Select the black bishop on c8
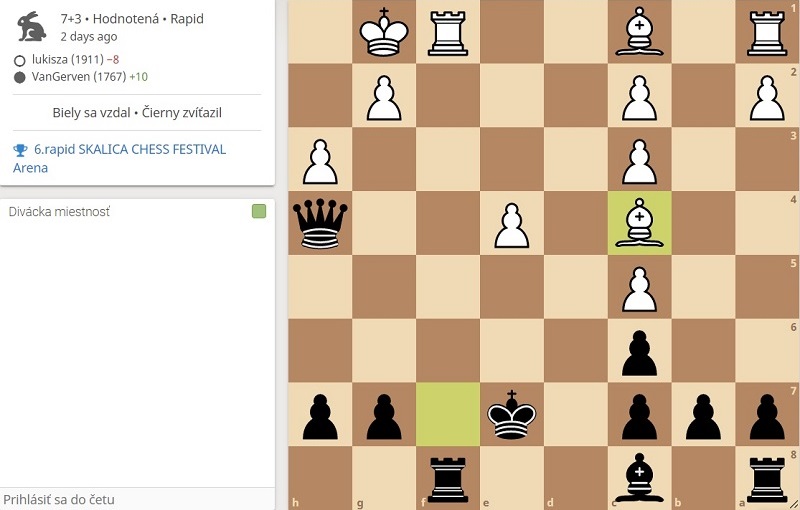The width and height of the screenshot is (800, 510). [x=639, y=478]
